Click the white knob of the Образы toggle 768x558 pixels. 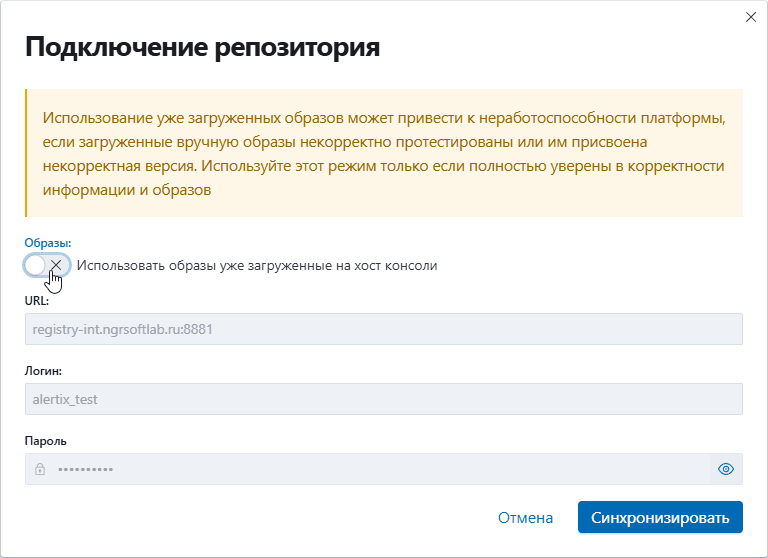(35, 266)
